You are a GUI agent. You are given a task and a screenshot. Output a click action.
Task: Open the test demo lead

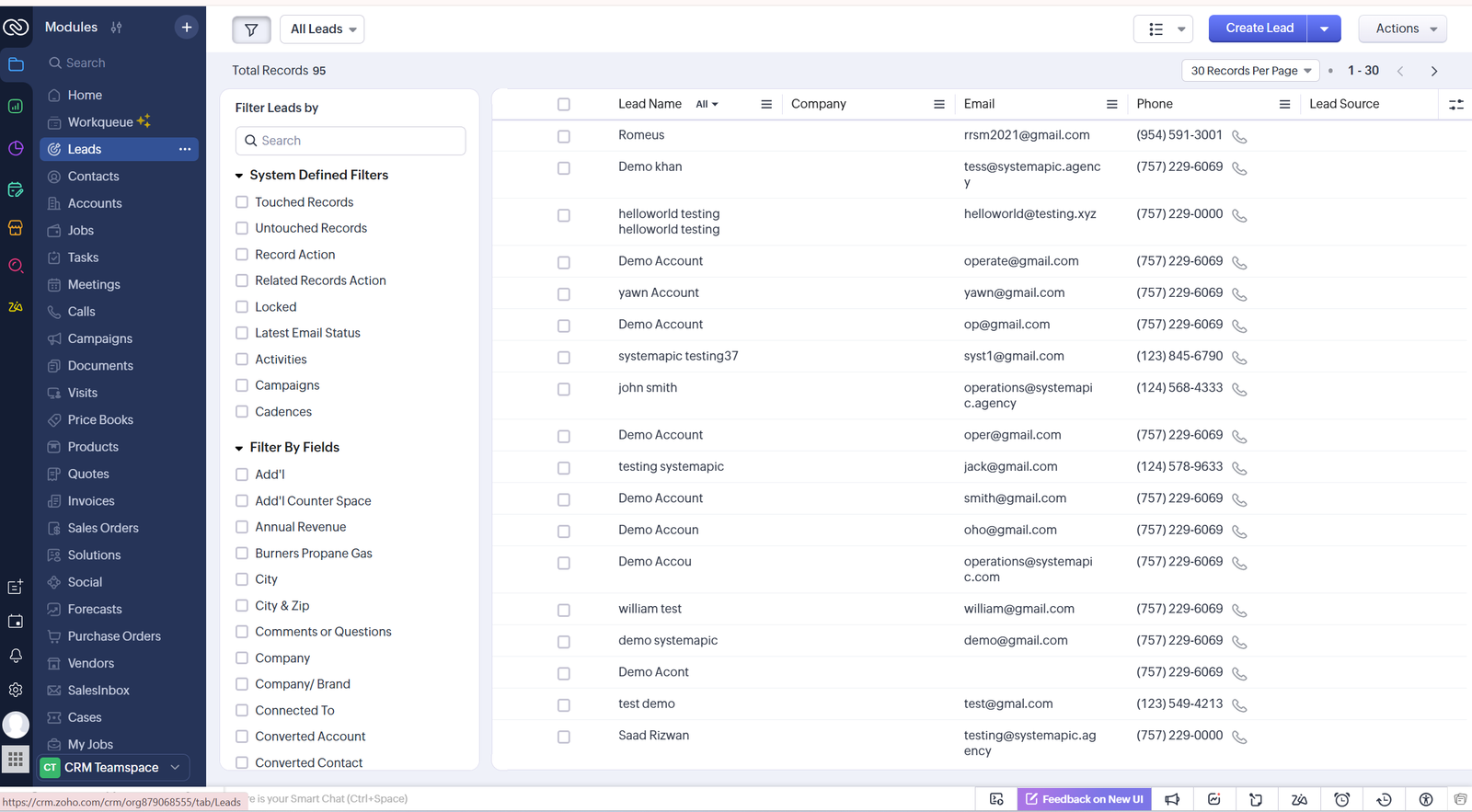(x=647, y=703)
